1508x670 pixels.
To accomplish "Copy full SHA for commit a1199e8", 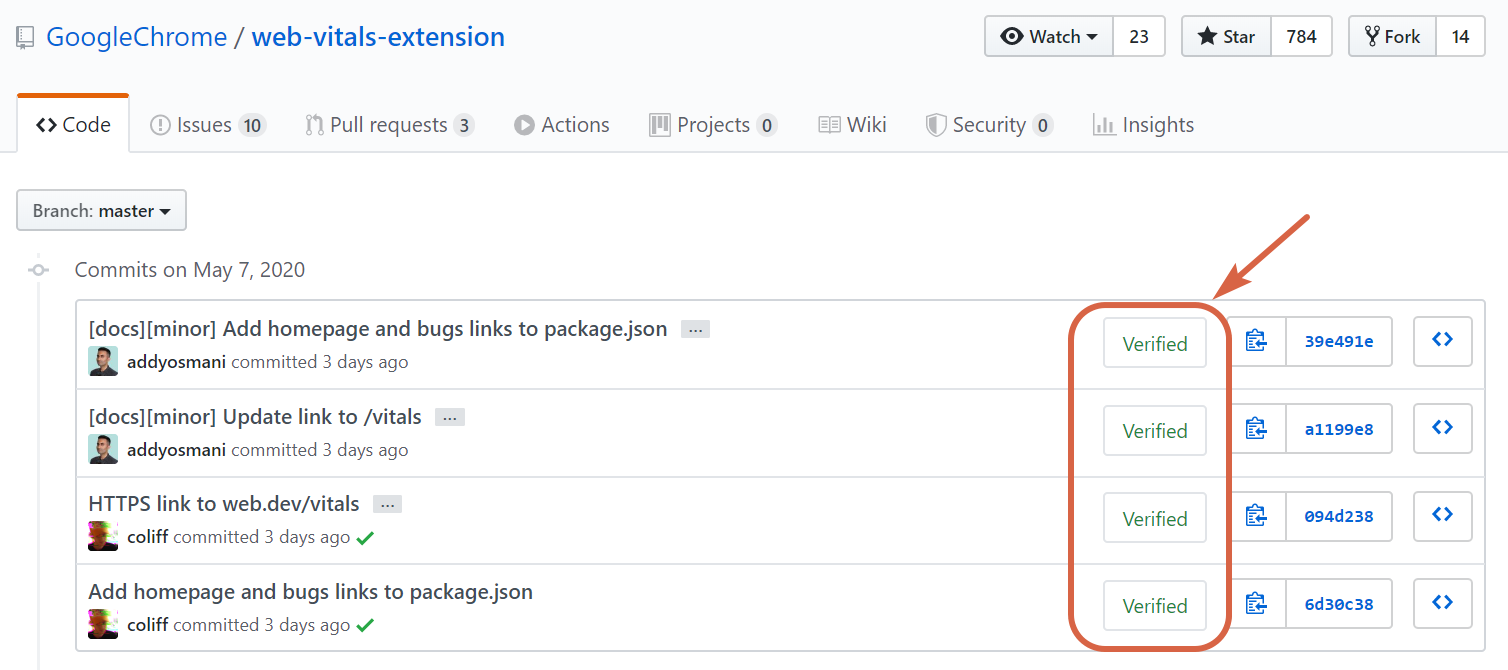I will pos(1257,429).
